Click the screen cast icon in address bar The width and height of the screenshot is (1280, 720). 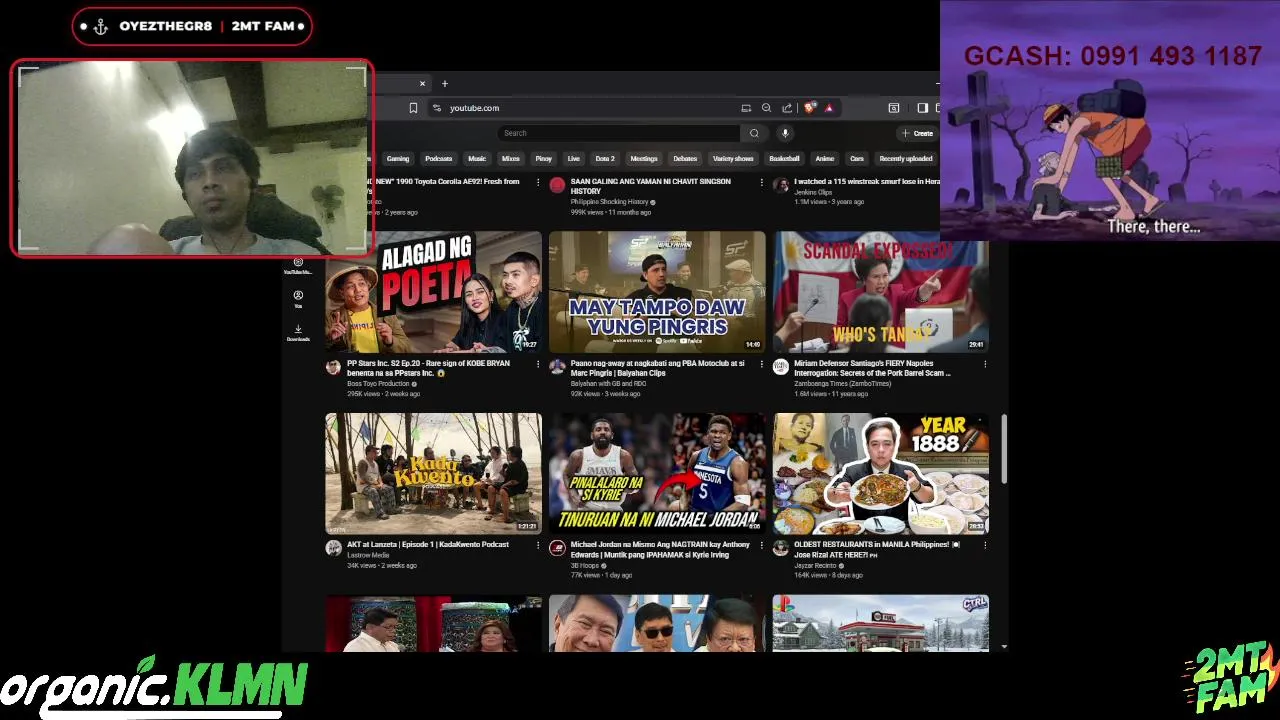point(746,108)
